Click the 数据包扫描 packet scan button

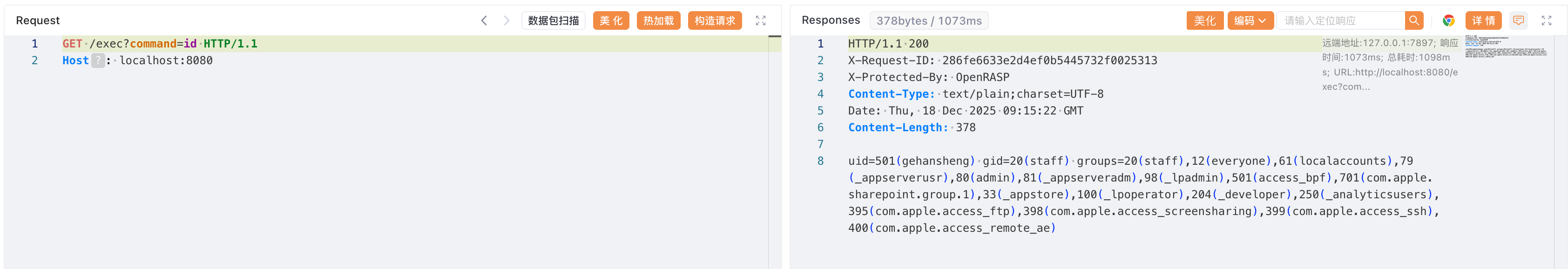[x=553, y=20]
